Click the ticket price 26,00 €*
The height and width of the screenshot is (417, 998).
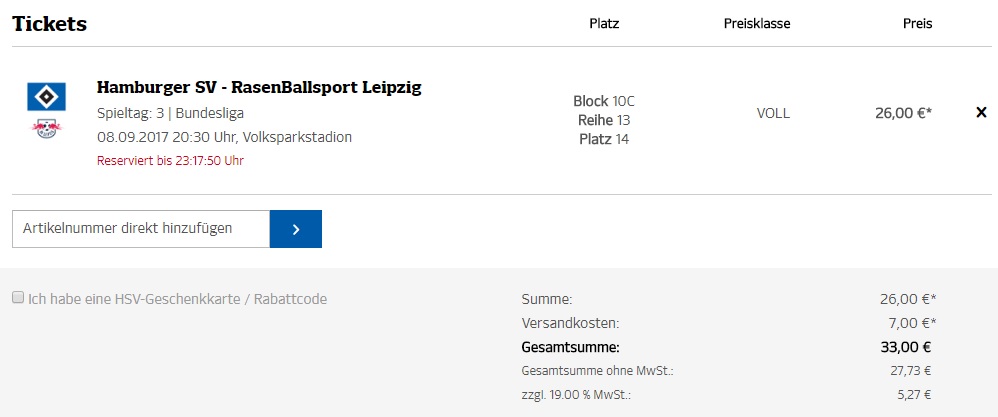(x=903, y=113)
